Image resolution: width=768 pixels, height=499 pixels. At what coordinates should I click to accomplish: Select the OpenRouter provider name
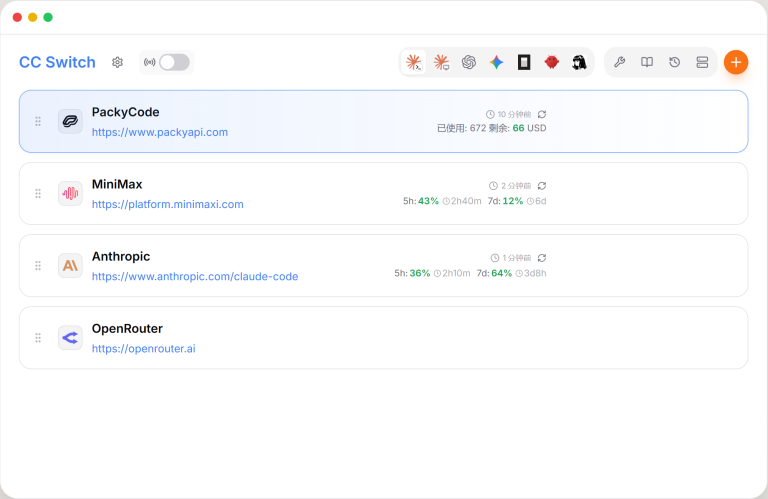coord(127,328)
